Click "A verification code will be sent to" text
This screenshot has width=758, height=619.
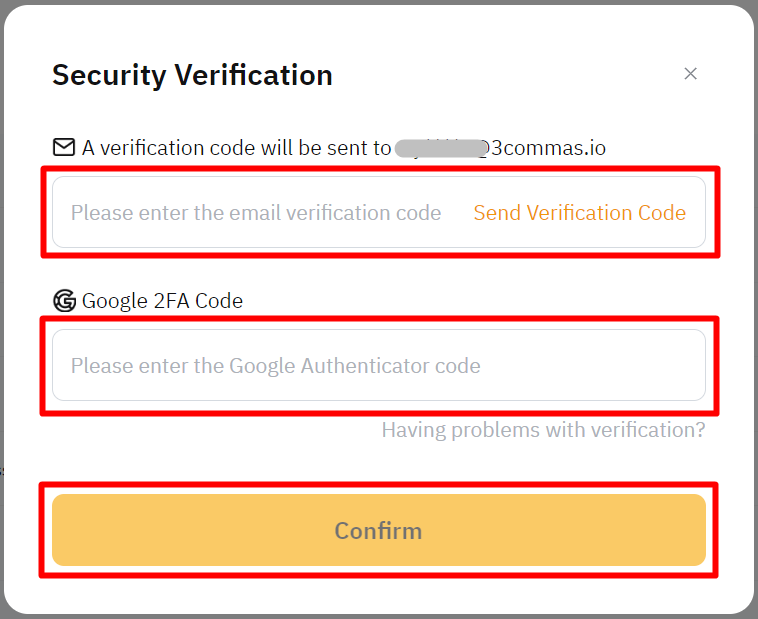click(236, 148)
